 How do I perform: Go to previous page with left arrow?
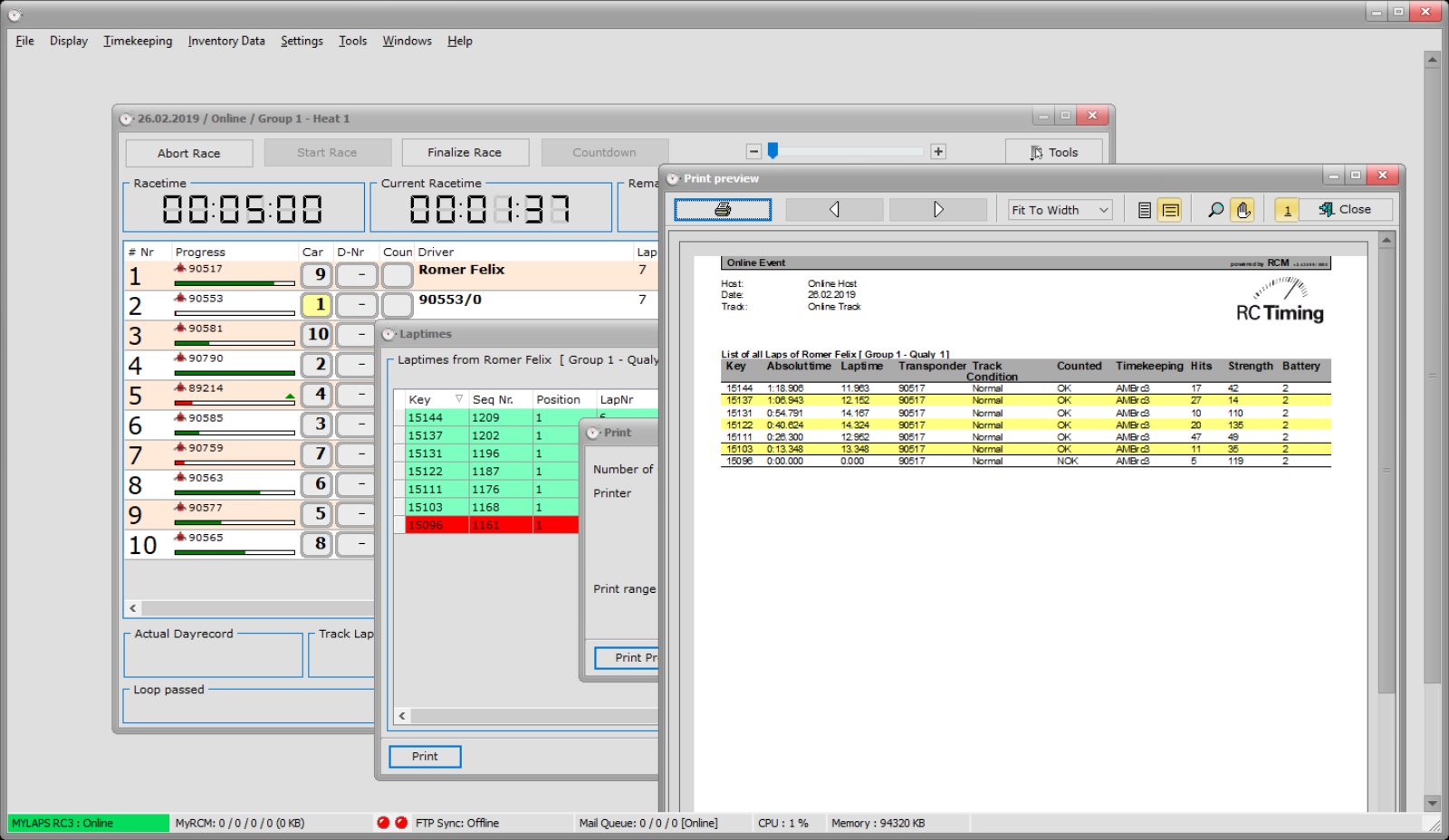tap(834, 210)
